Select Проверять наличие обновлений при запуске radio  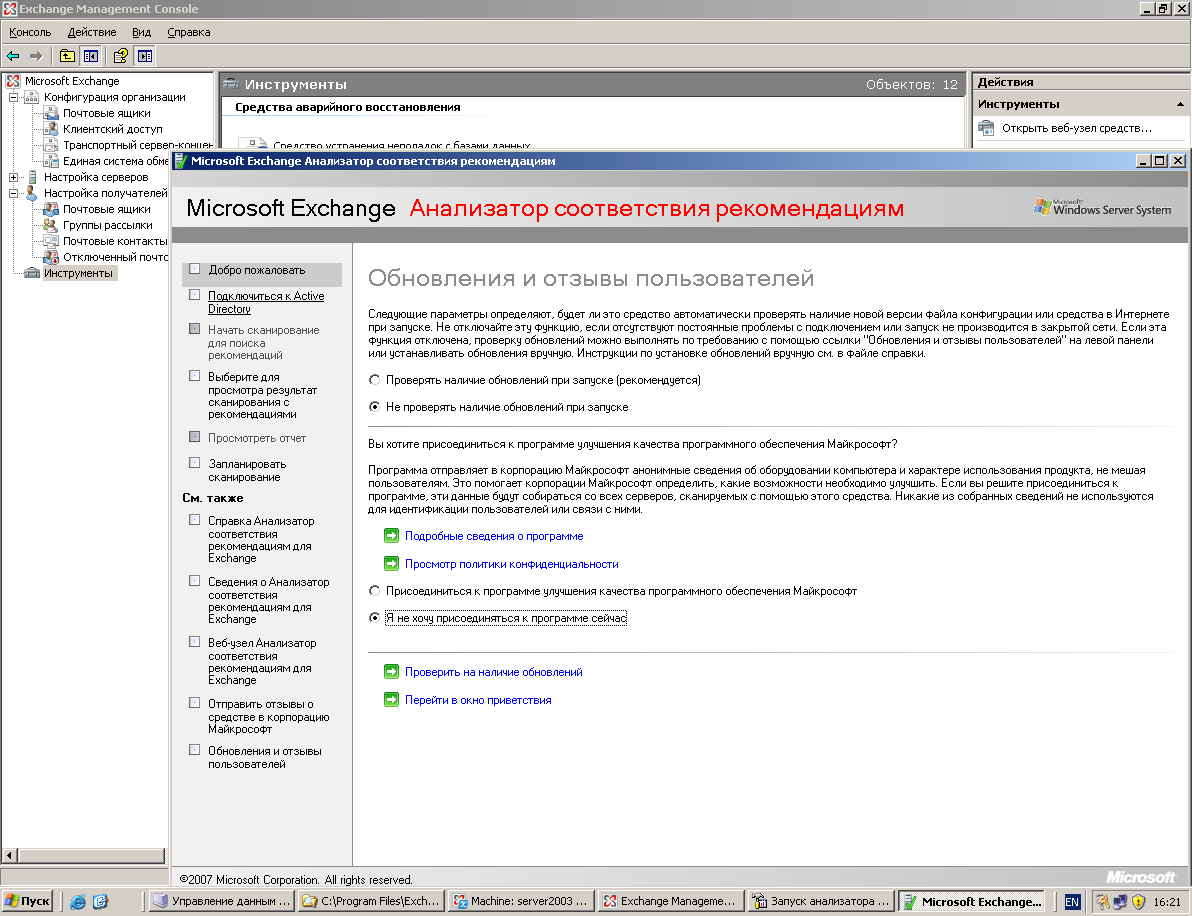coord(374,379)
